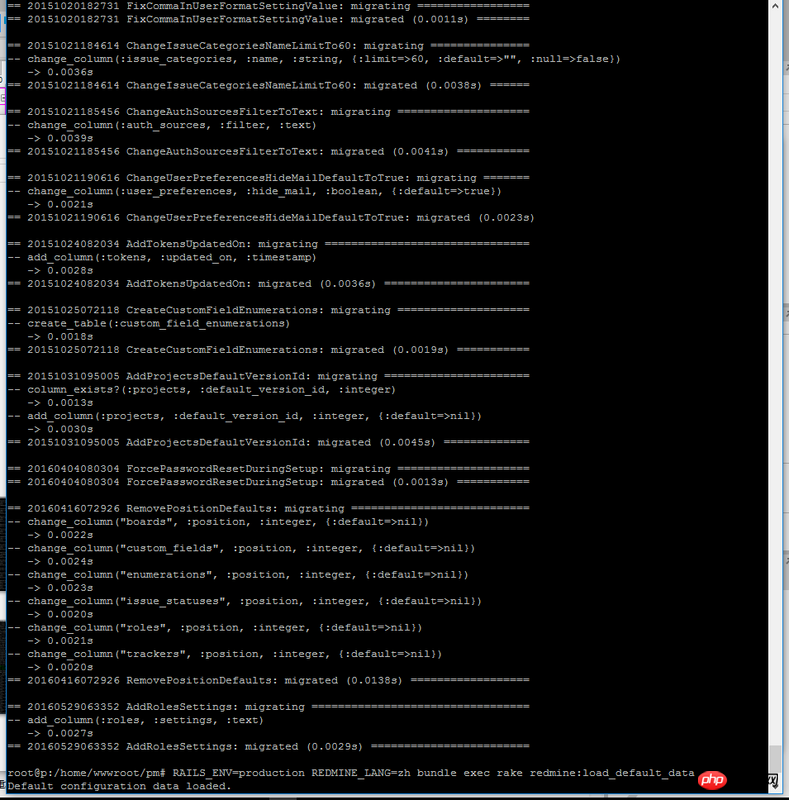Click the '-> 0.0018s' timing line
Screen dimensions: 789x800
point(60,337)
